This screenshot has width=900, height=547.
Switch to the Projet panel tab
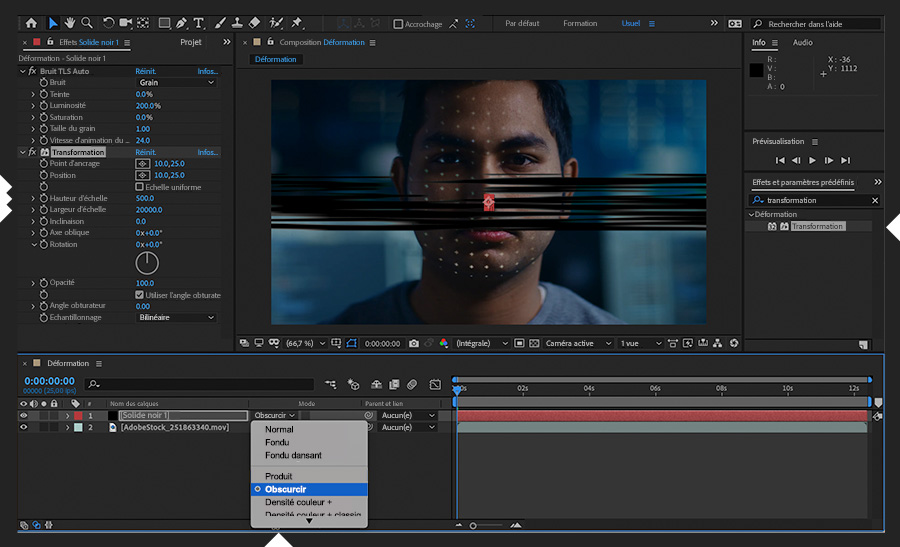tap(190, 42)
